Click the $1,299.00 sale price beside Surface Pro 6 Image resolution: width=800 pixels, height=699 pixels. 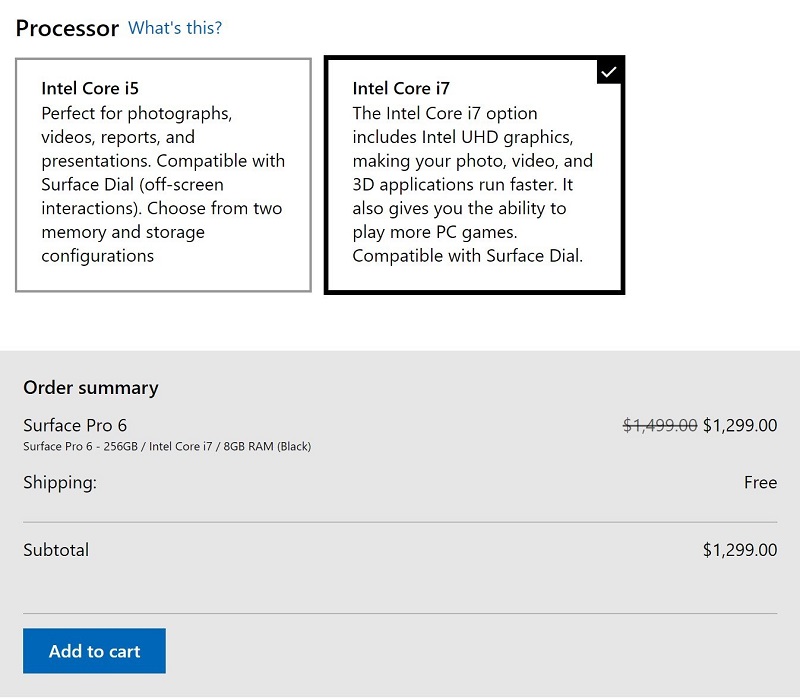740,425
